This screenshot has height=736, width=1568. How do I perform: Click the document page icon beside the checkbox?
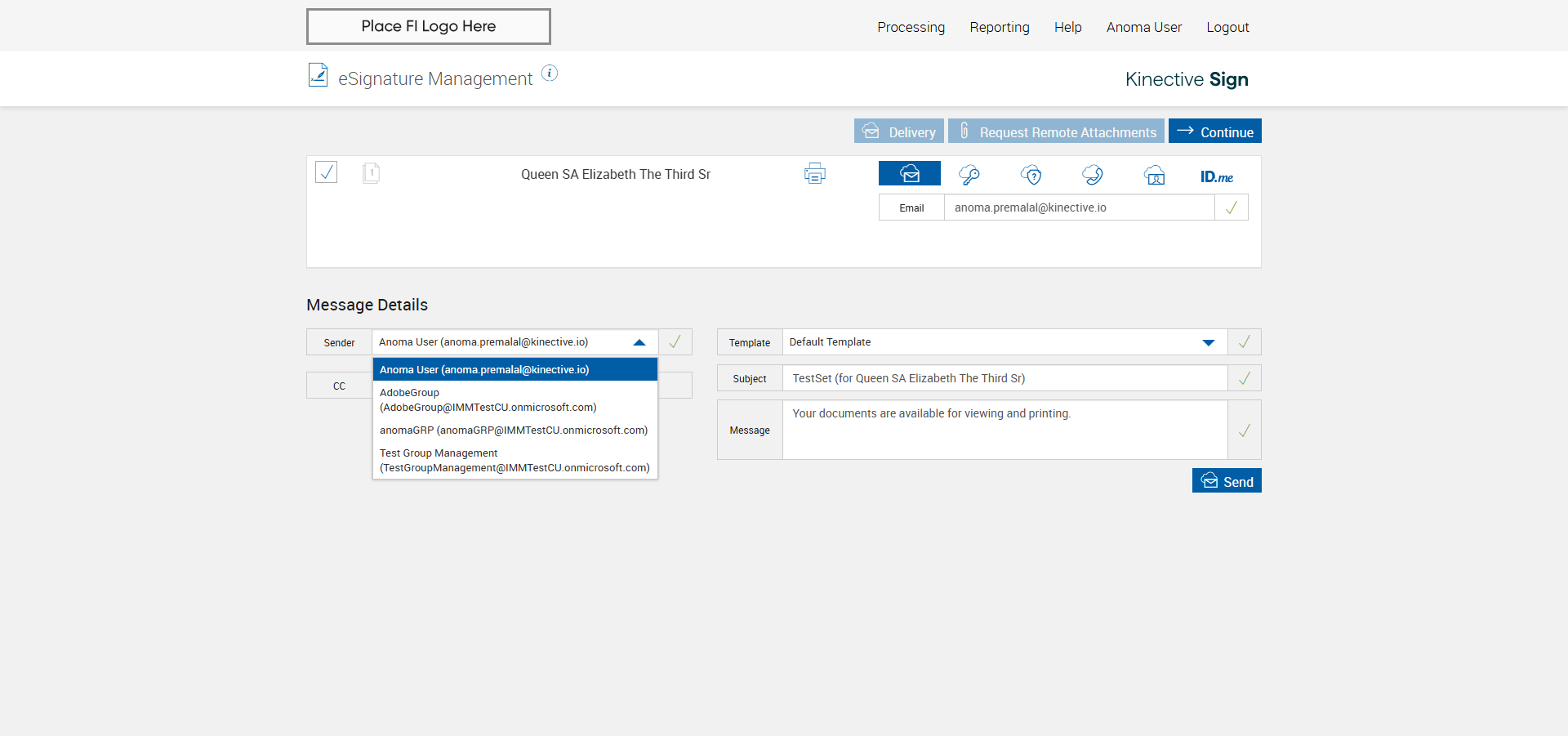click(x=371, y=173)
